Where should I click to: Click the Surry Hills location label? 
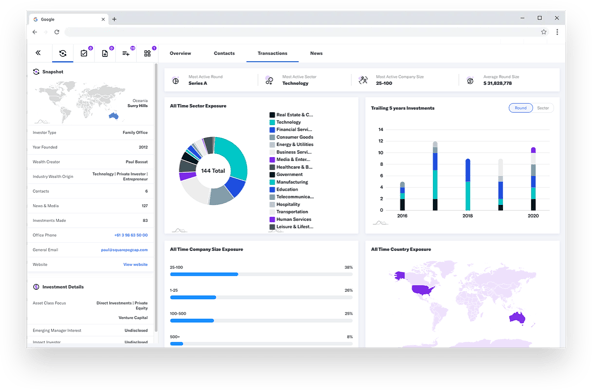[138, 106]
